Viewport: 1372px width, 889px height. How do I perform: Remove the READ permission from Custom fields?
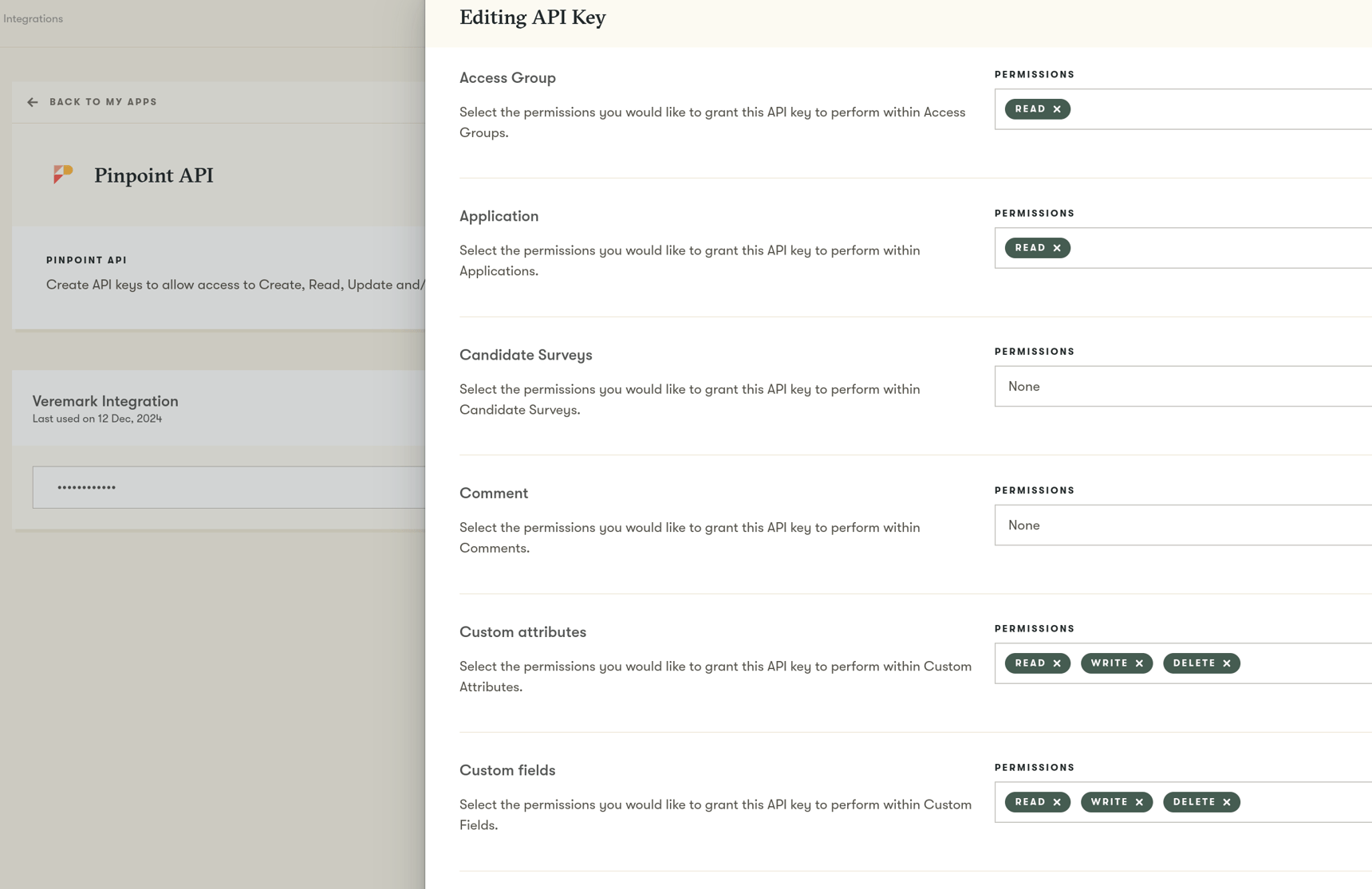pos(1057,801)
